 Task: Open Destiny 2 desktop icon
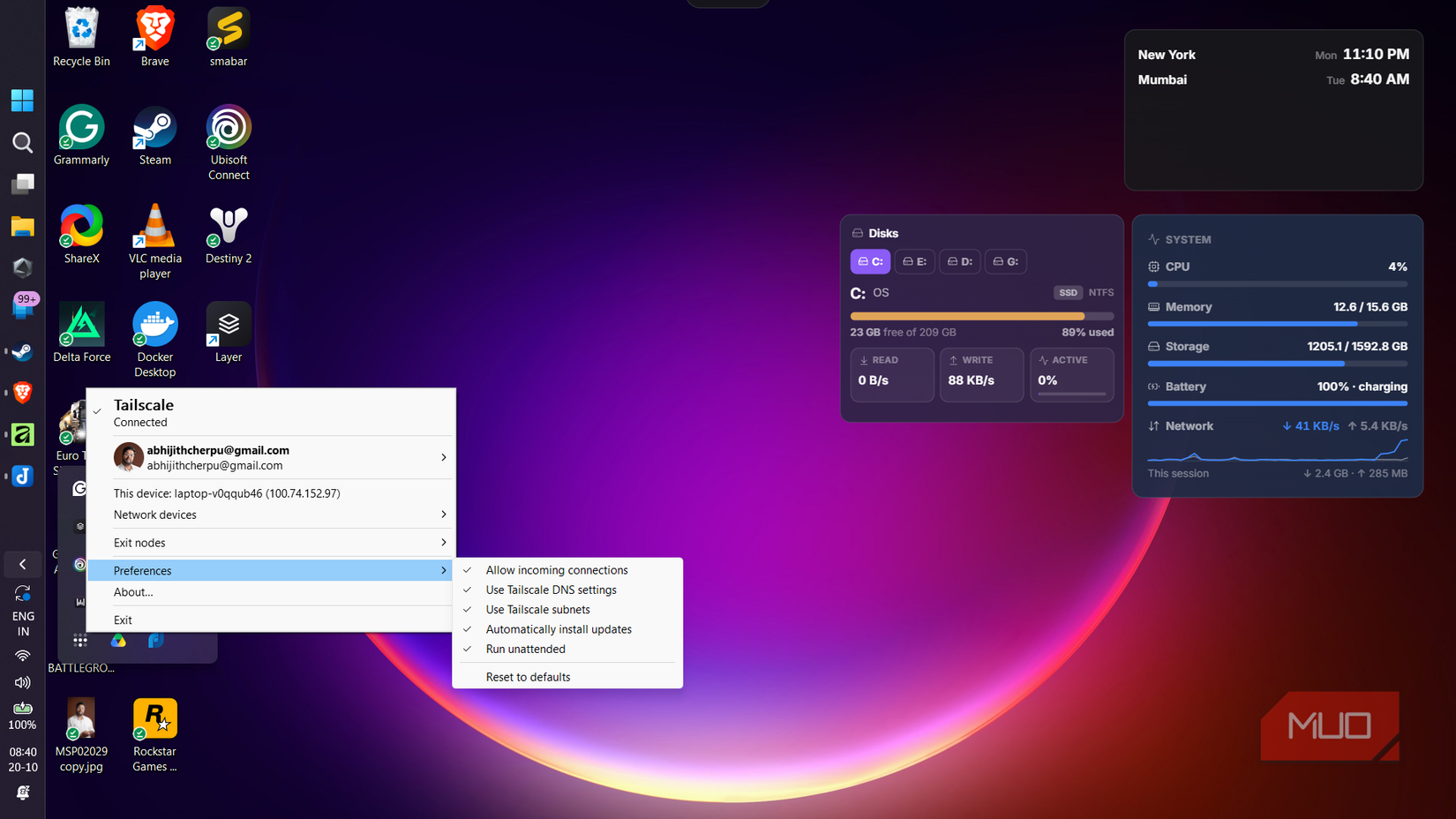point(229,235)
